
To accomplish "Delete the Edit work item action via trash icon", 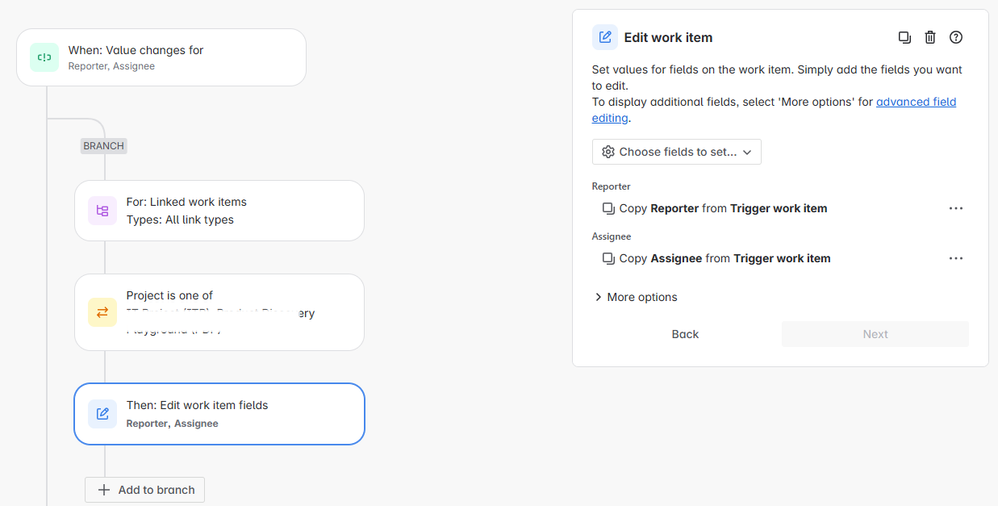I will [x=930, y=38].
